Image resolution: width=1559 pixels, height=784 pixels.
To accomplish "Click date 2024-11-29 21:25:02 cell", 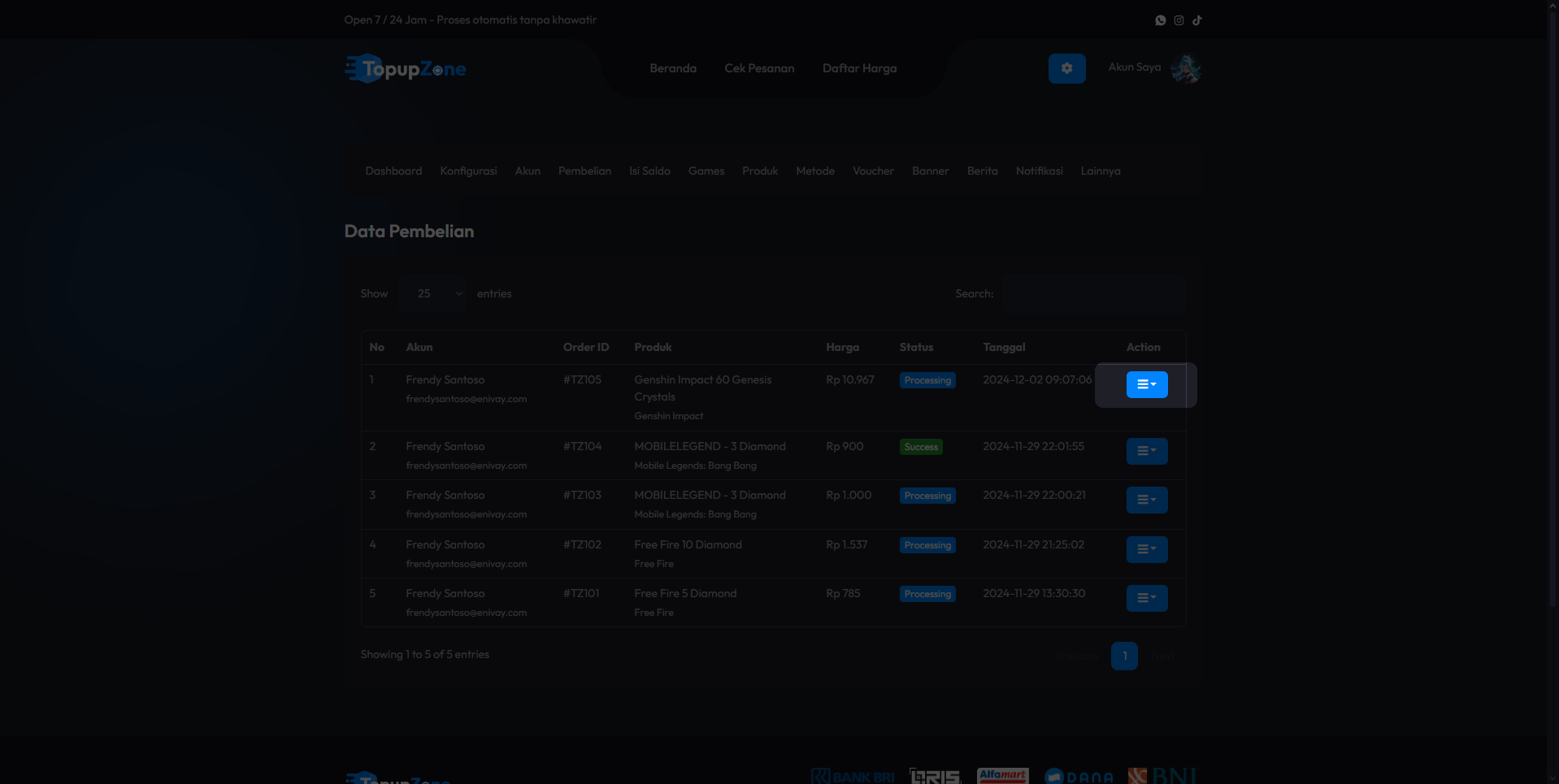I will [x=1033, y=544].
